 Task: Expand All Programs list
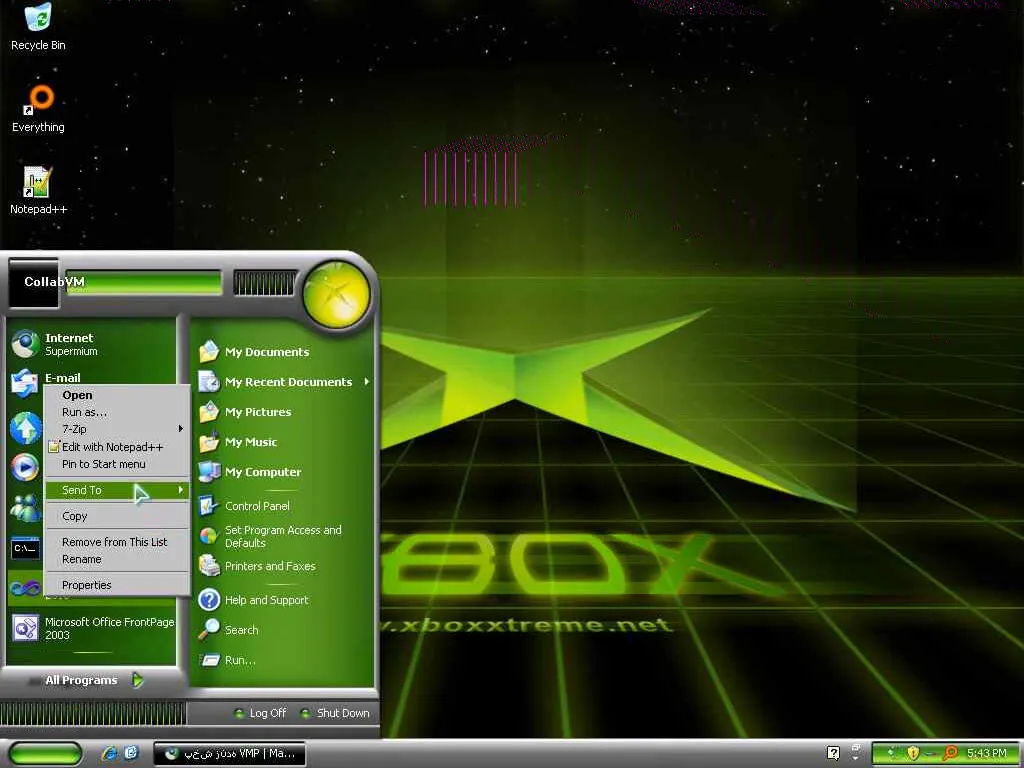pos(93,680)
